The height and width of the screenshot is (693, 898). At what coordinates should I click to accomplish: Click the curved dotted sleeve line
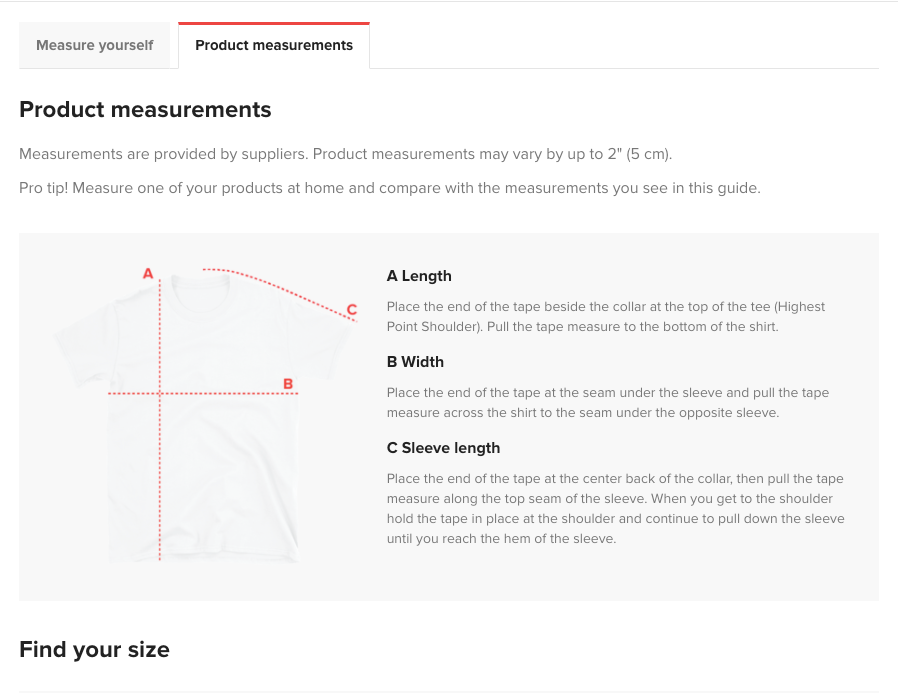coord(280,285)
